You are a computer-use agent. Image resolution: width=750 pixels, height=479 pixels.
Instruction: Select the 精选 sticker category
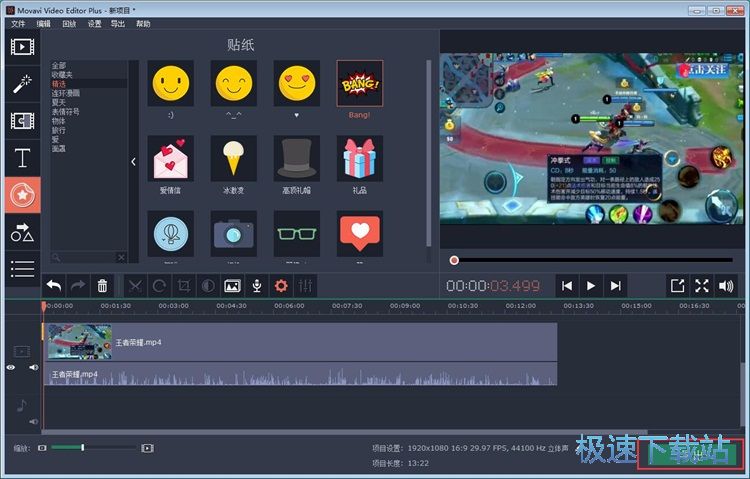point(59,84)
